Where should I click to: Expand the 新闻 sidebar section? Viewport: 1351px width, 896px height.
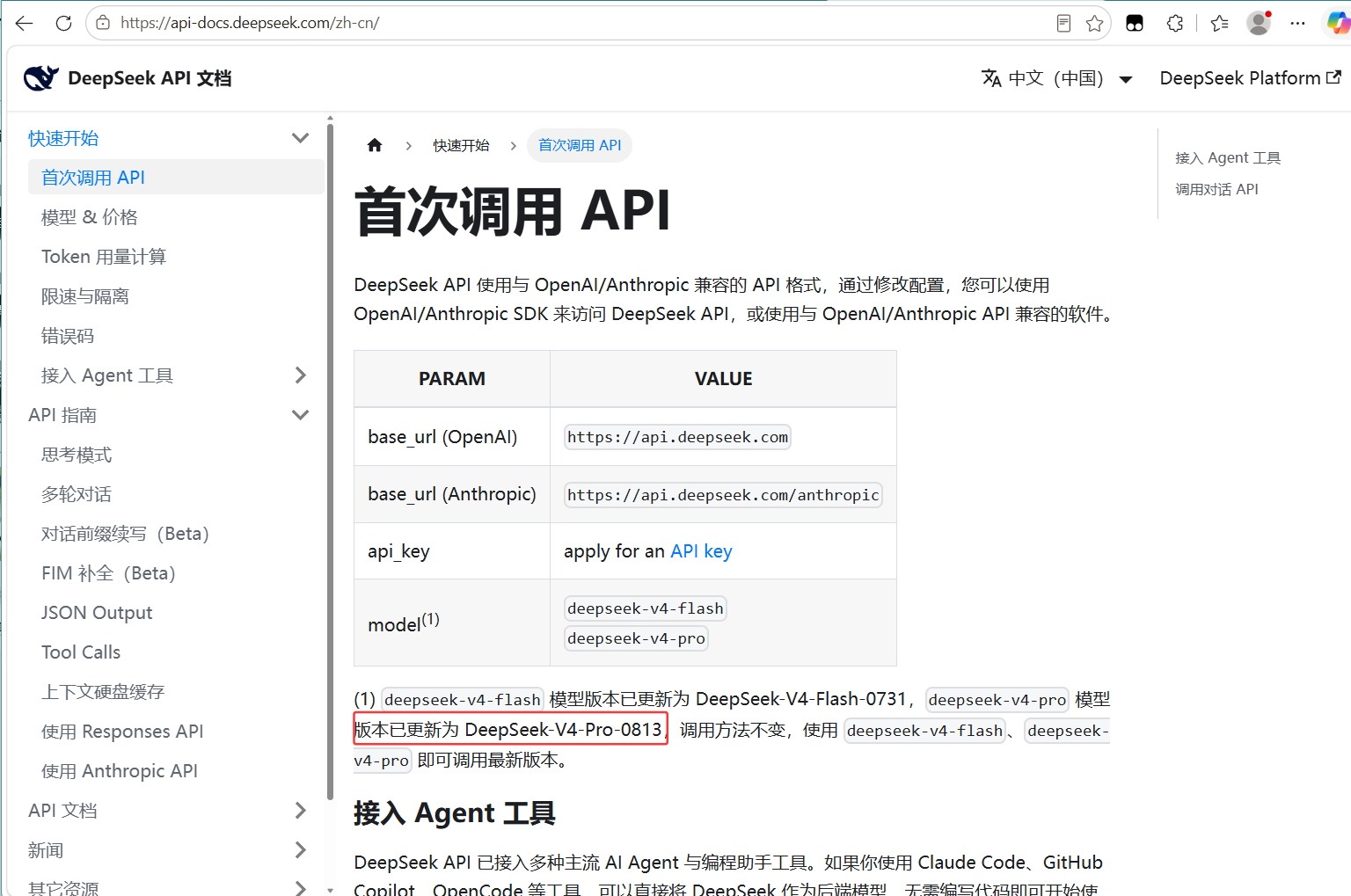click(x=300, y=850)
